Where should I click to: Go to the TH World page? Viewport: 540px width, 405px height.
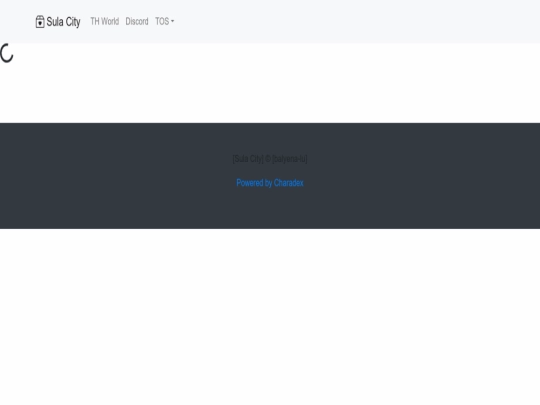tap(105, 21)
